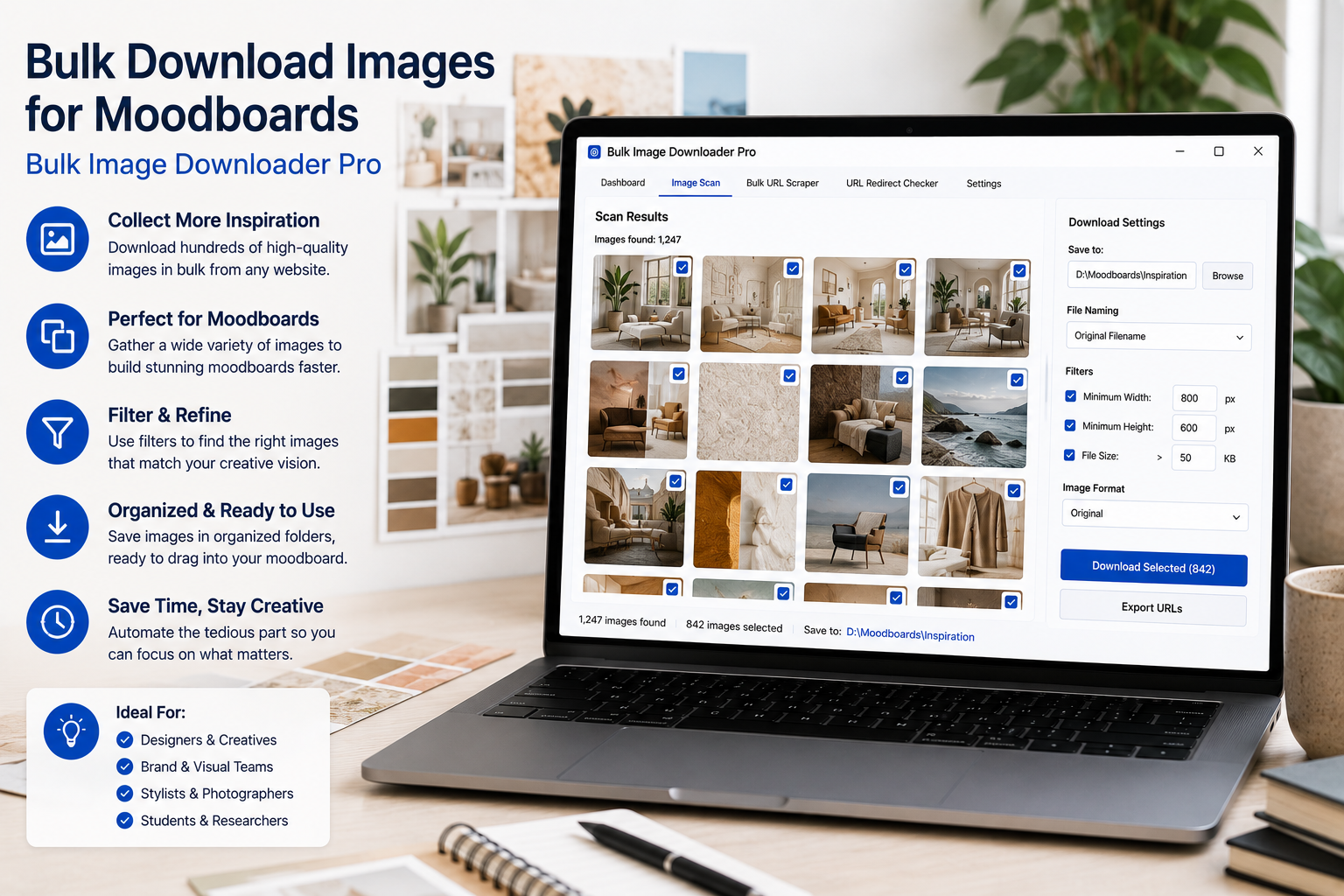Select the textured plaster wall thumbnail
The height and width of the screenshot is (896, 1344).
pos(748,412)
